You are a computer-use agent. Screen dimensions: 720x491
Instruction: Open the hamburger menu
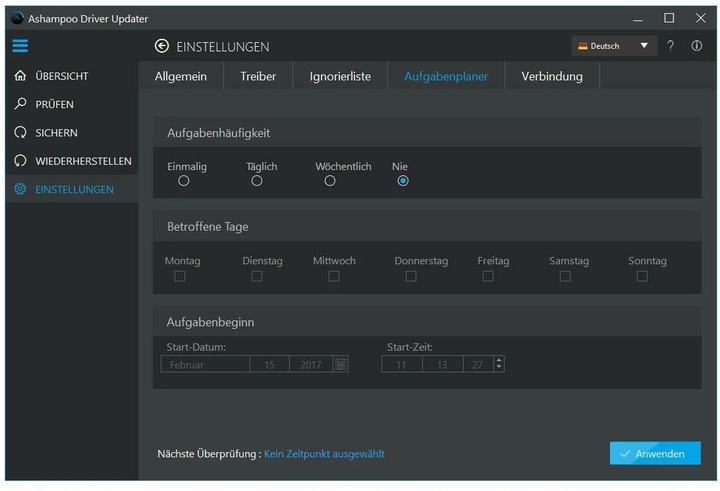click(20, 45)
